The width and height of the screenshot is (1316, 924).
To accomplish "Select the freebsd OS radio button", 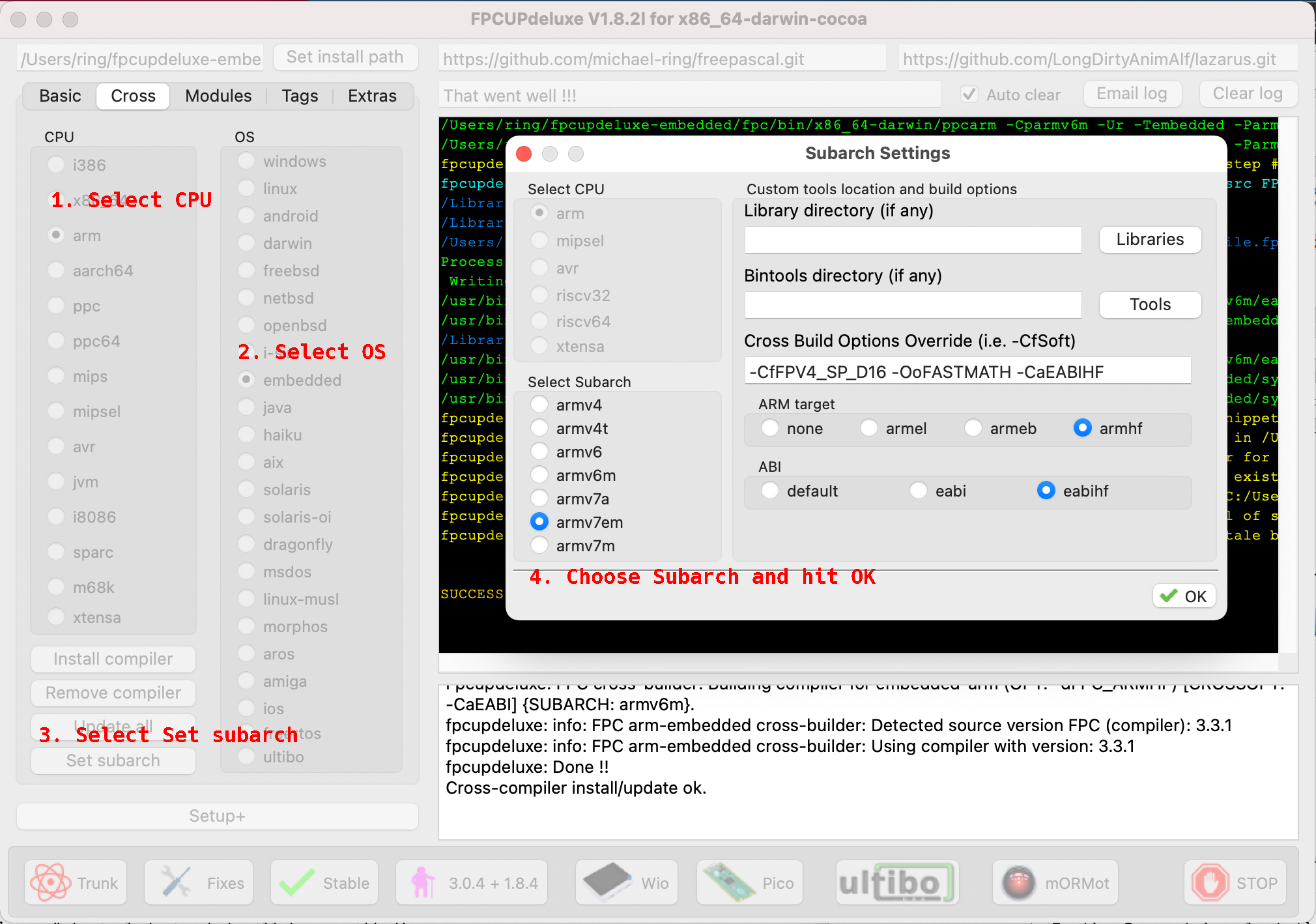I will (246, 270).
